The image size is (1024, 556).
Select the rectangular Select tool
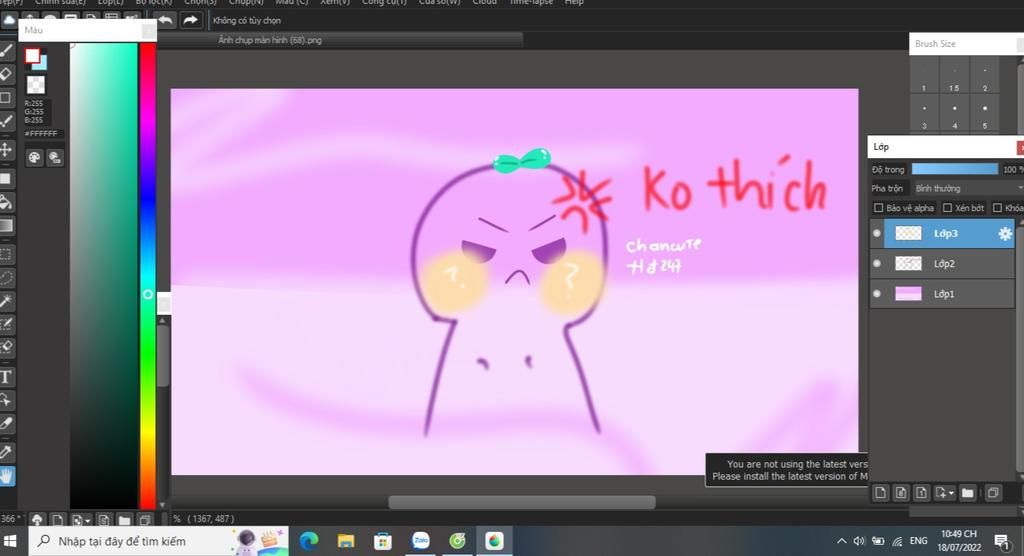[7, 254]
